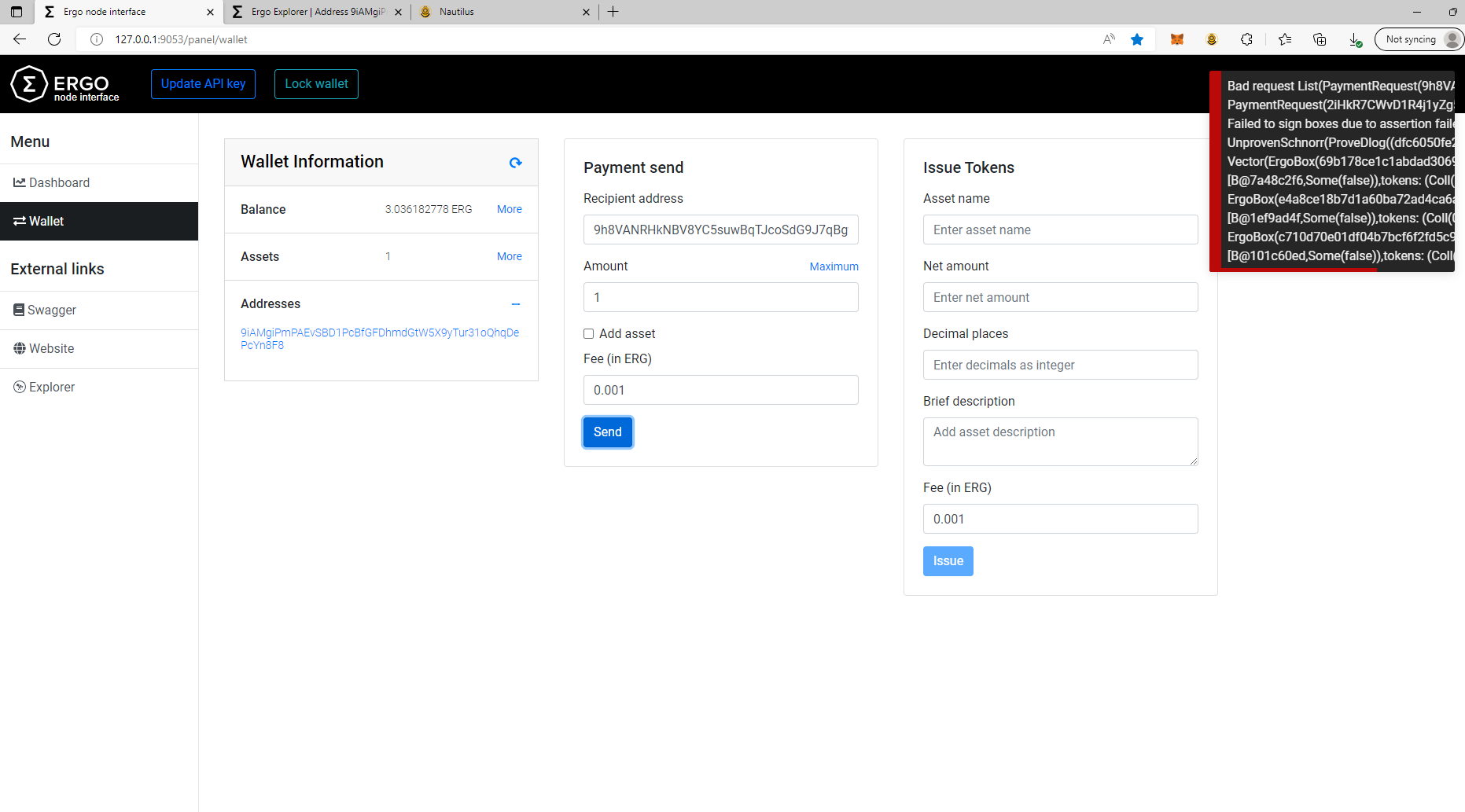Focus the Decimal places input

point(1061,366)
